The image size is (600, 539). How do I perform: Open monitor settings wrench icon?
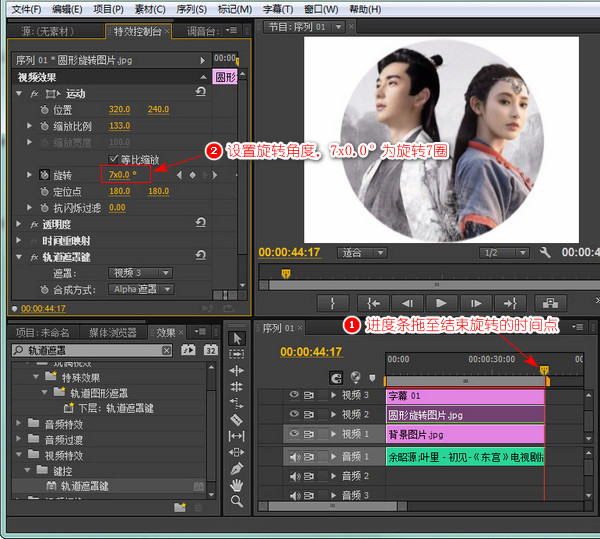click(x=545, y=252)
